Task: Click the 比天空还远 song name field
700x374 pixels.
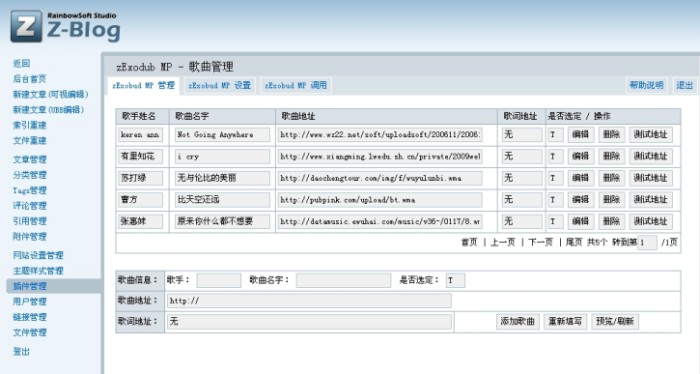Action: click(x=222, y=200)
